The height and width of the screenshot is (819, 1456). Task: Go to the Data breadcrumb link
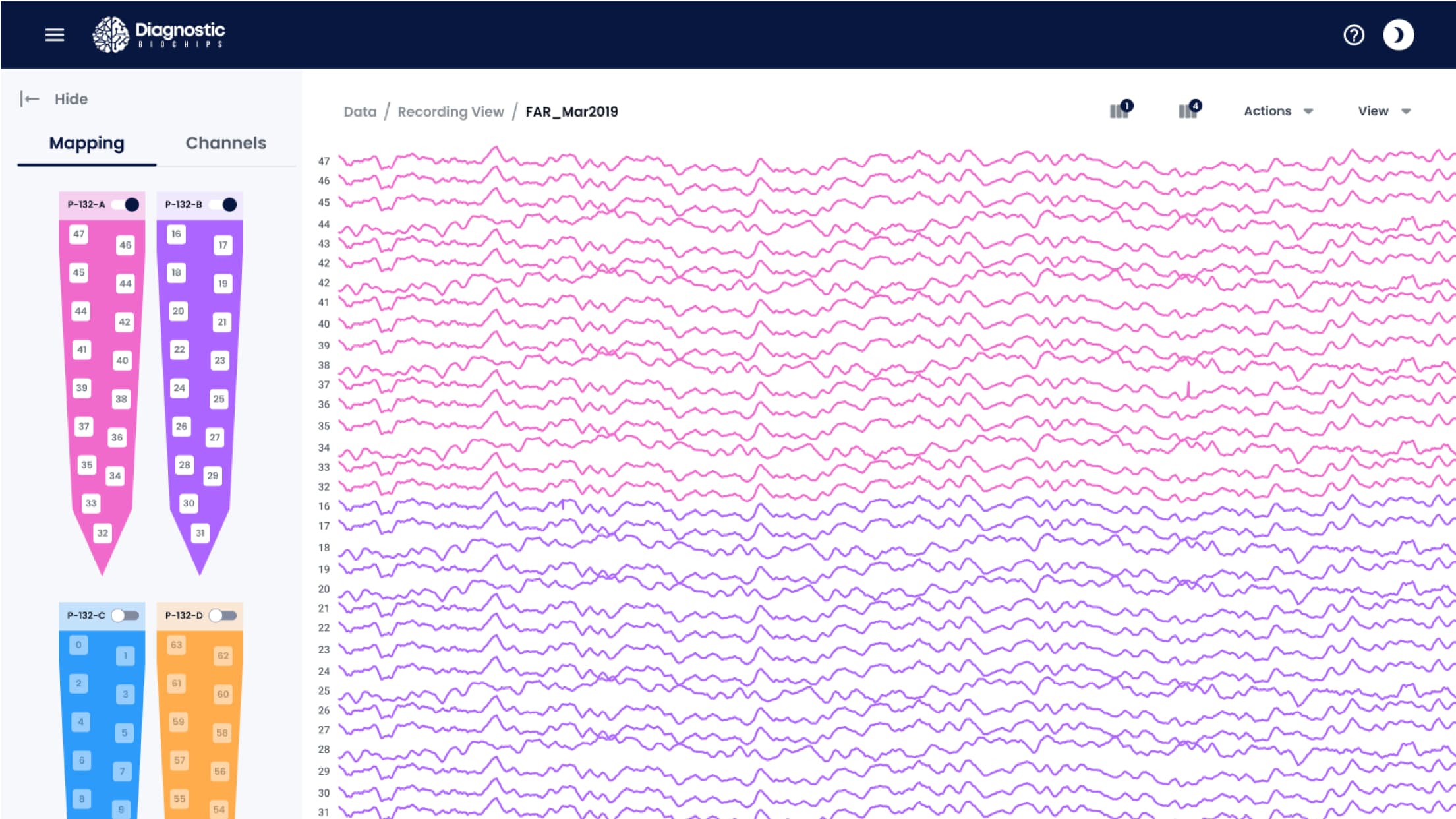(x=360, y=112)
